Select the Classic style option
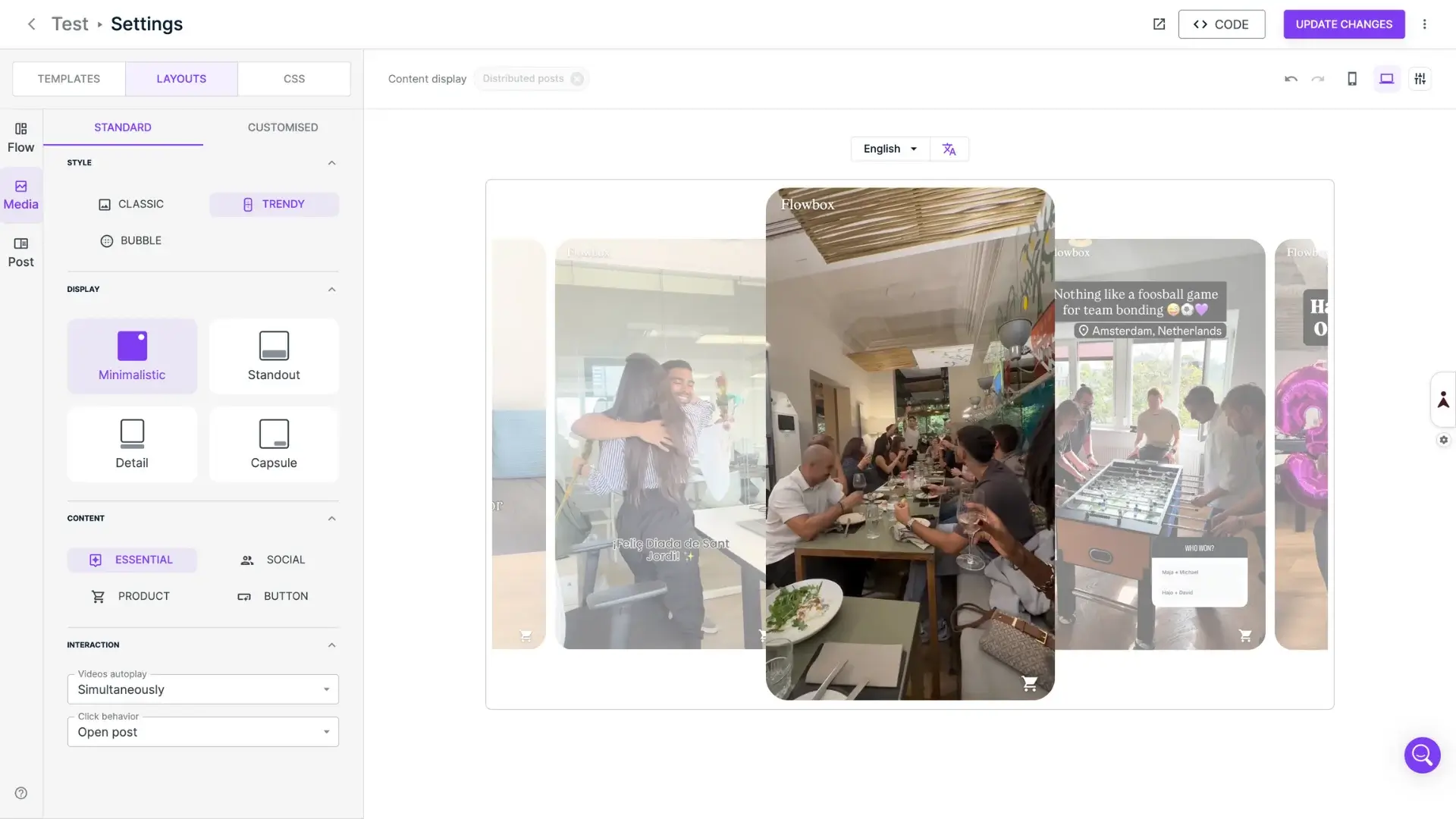The height and width of the screenshot is (819, 1456). 131,204
